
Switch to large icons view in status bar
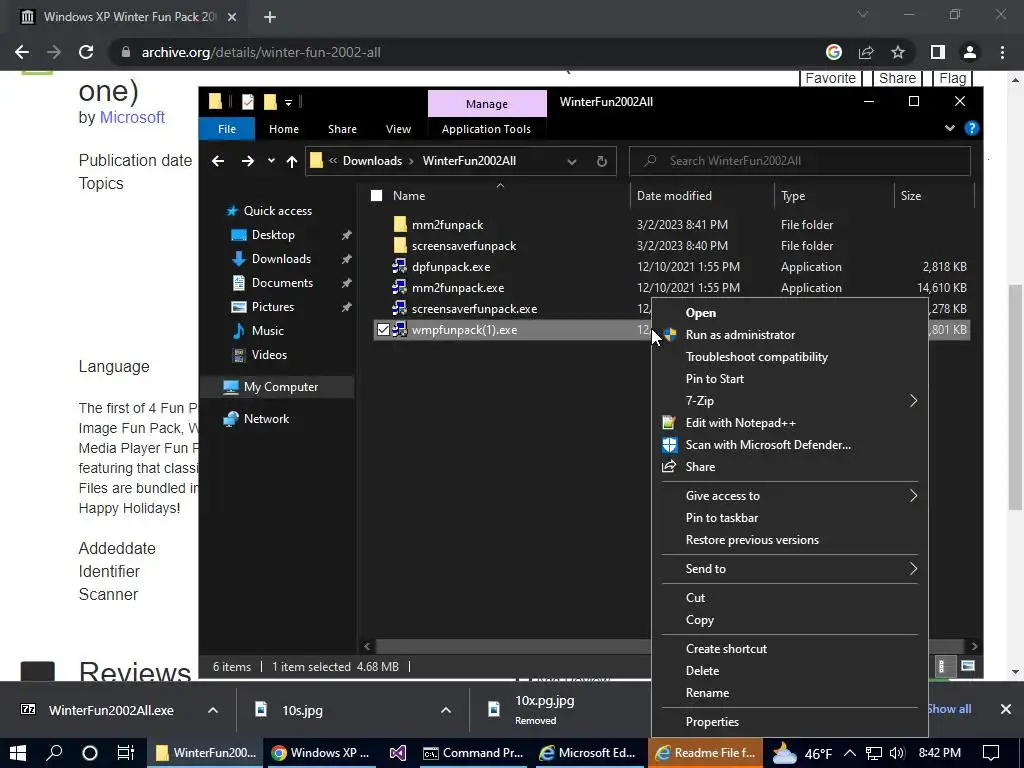(x=967, y=666)
